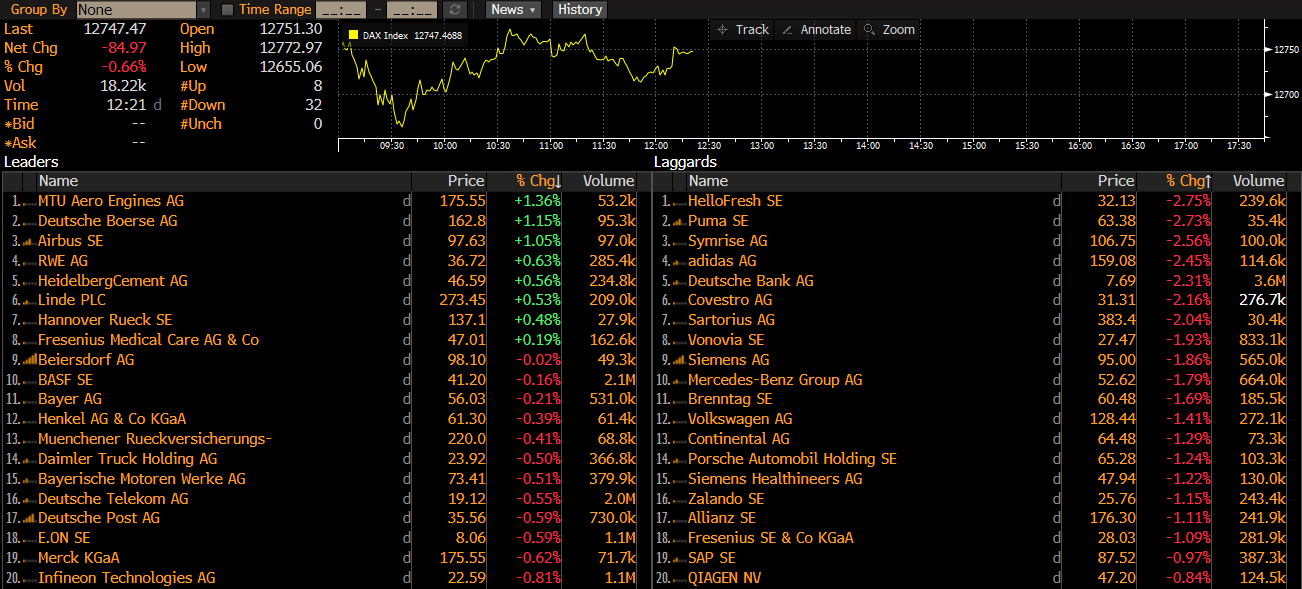Click the Time Range start time field

pyautogui.click(x=341, y=10)
